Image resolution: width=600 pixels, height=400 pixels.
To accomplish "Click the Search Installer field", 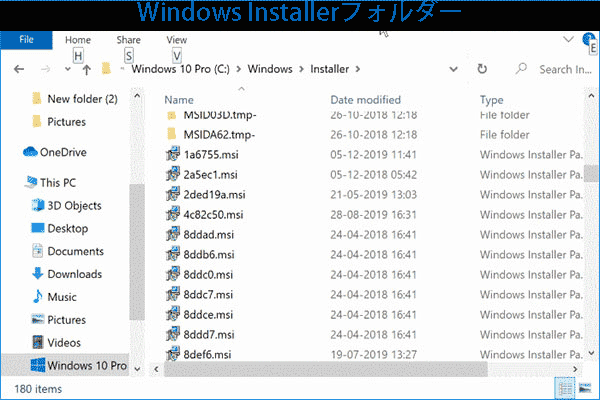I will (565, 69).
